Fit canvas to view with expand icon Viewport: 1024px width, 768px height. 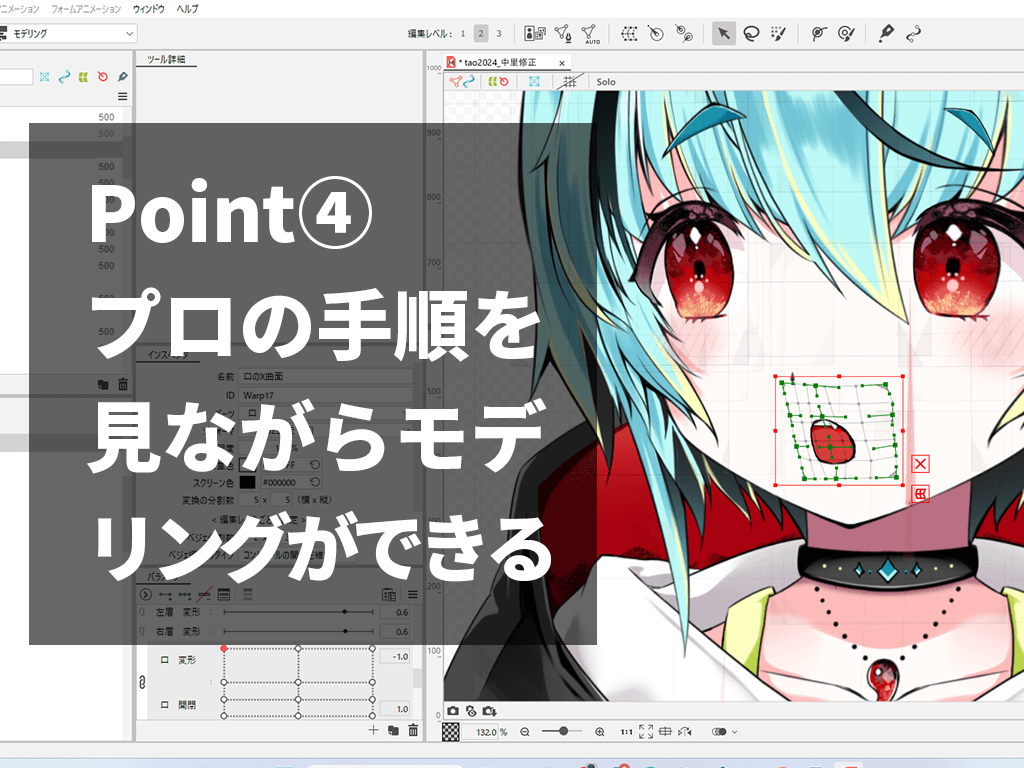click(646, 732)
